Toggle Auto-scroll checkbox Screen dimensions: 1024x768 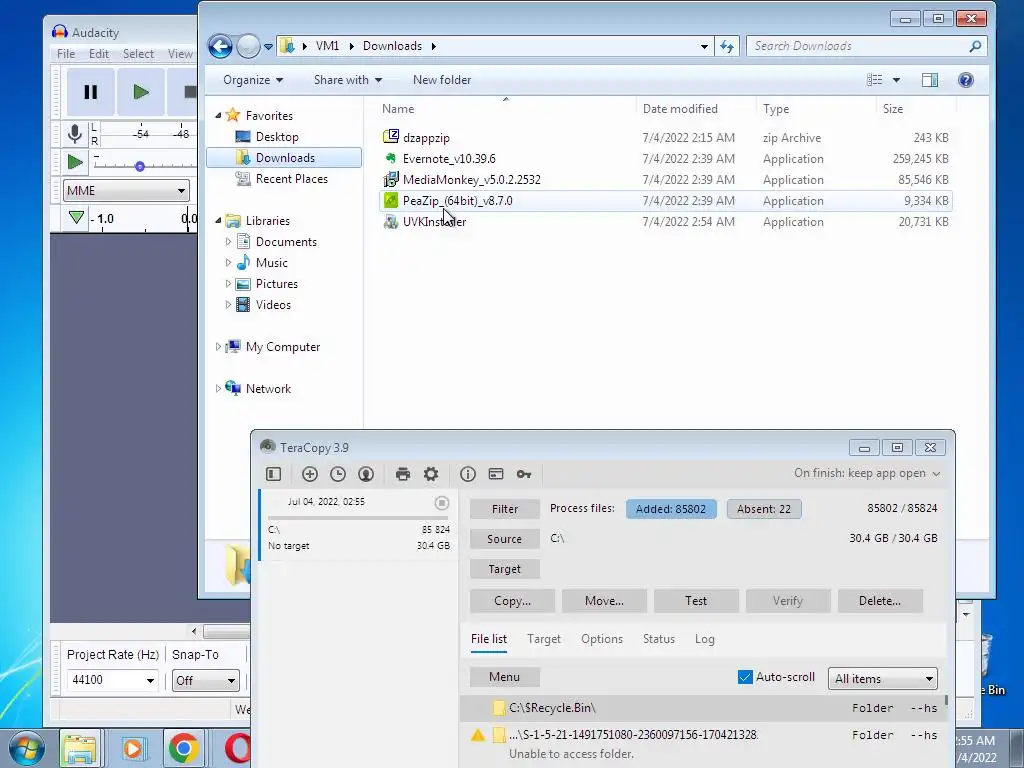pyautogui.click(x=745, y=677)
